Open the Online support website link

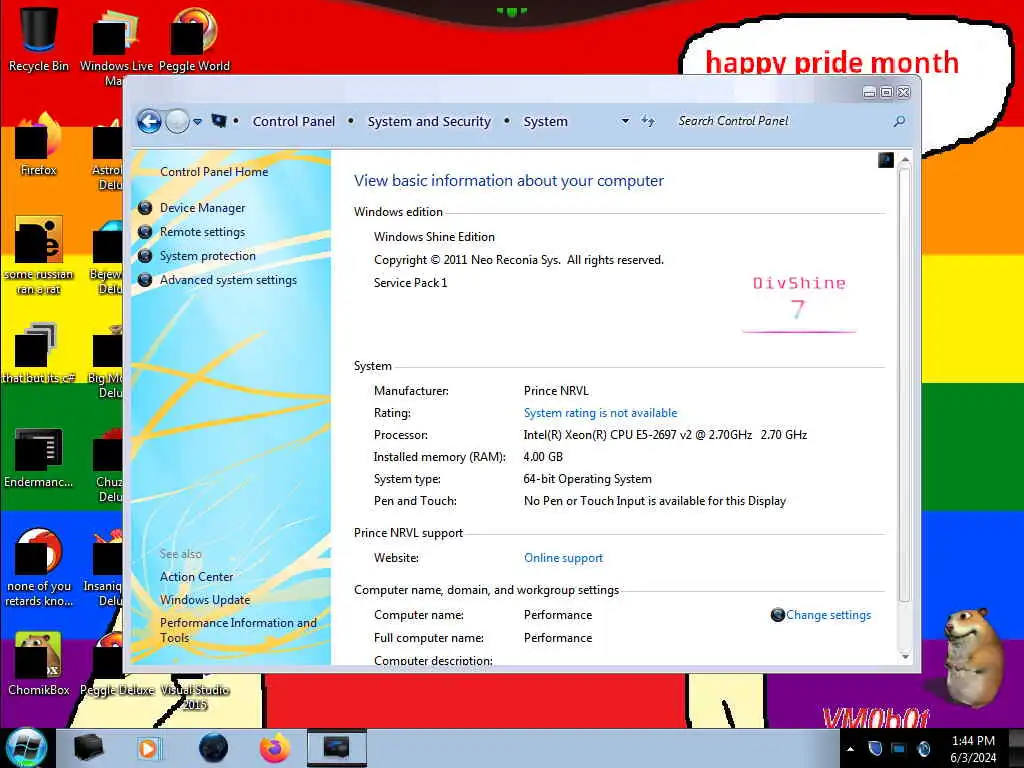(563, 558)
